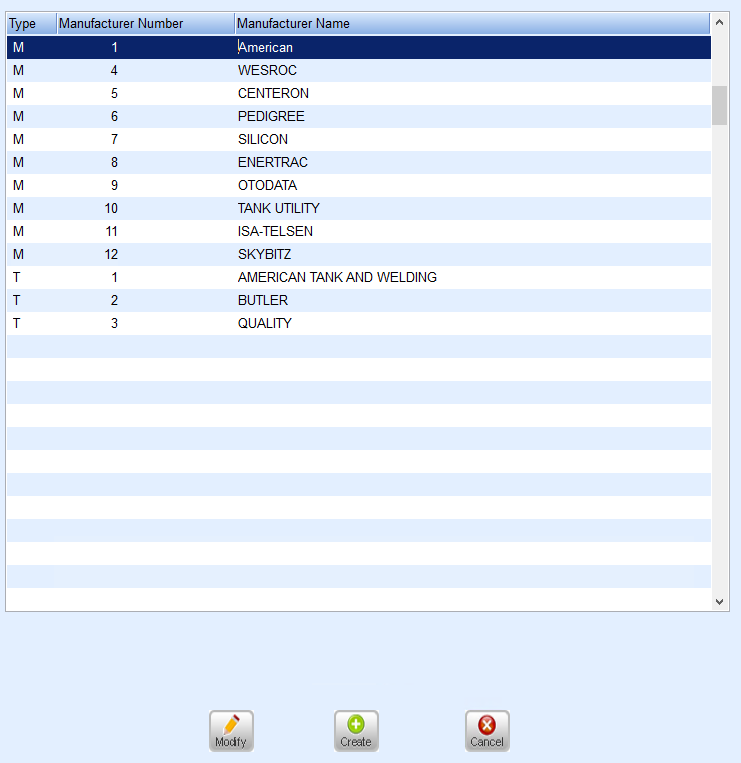Select the WESROC row
The width and height of the screenshot is (741, 763).
[x=359, y=71]
